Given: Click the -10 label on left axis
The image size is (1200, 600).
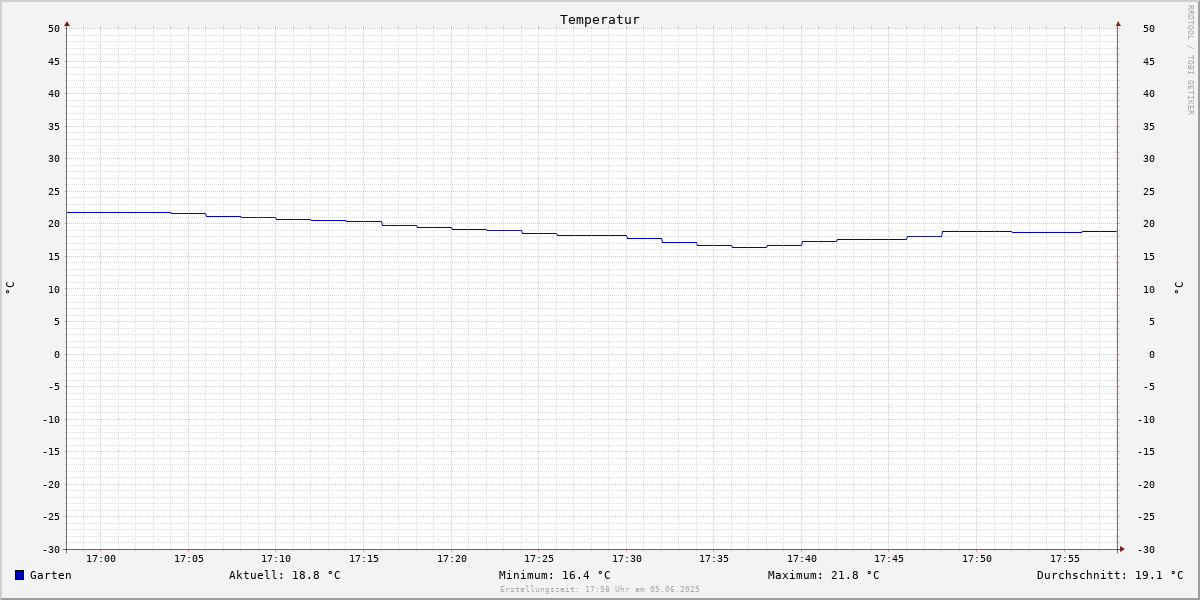Looking at the screenshot, I should pyautogui.click(x=51, y=419).
